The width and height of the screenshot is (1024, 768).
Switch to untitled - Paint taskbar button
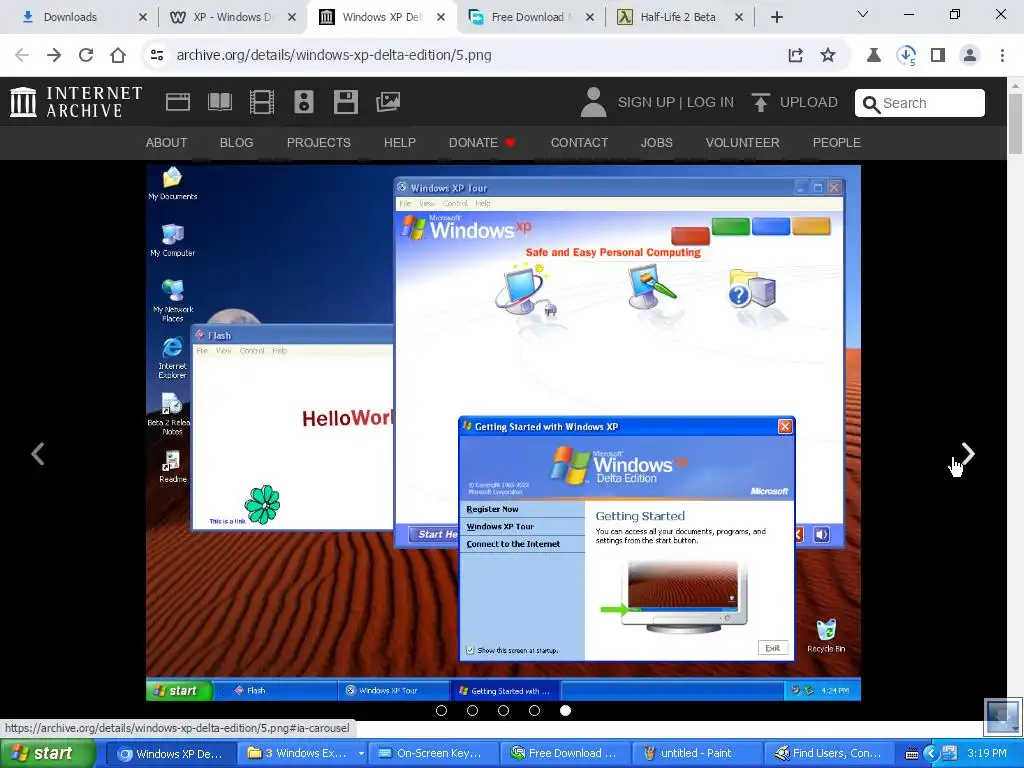point(697,754)
